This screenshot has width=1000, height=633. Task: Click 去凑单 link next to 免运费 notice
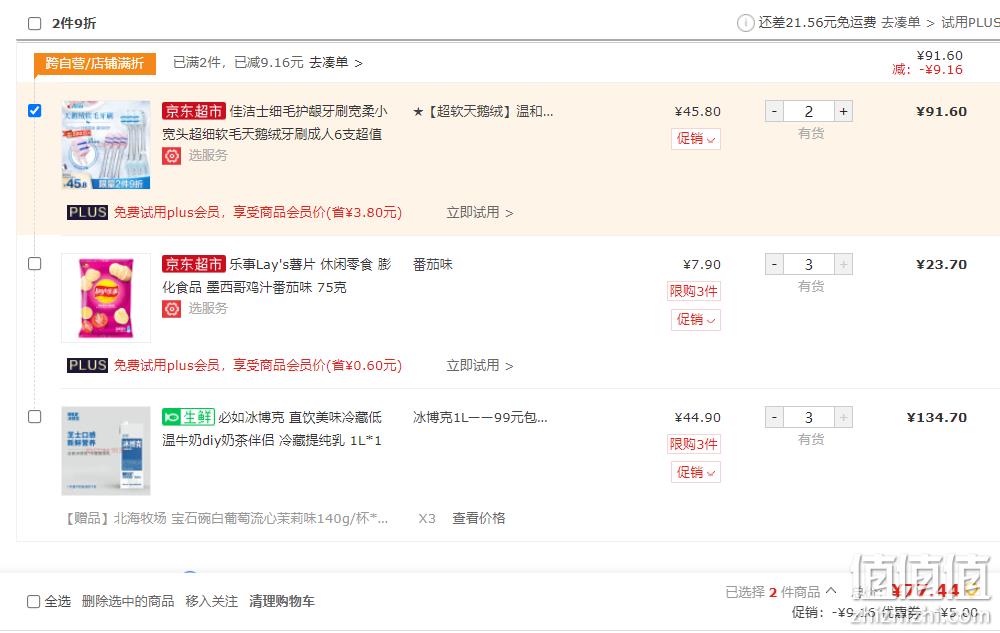908,23
